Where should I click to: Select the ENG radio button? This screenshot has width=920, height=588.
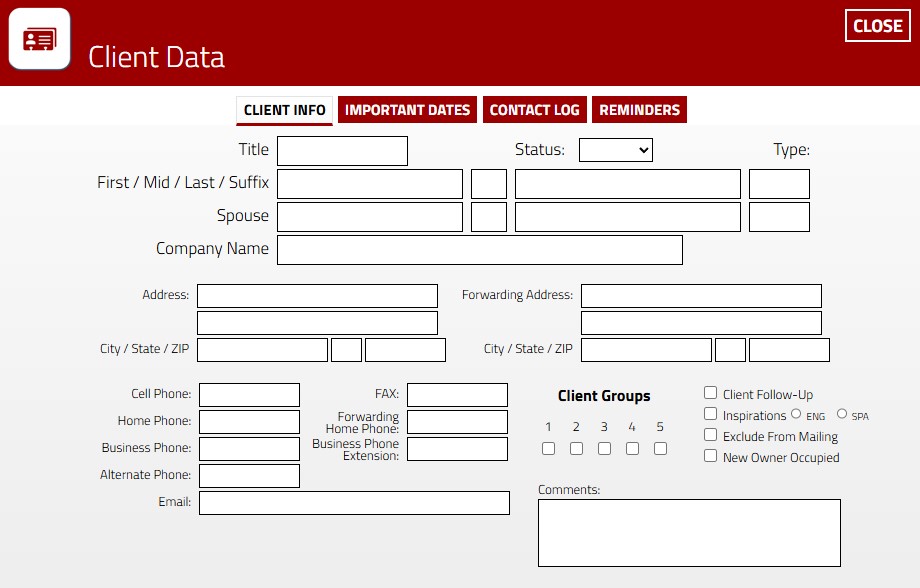(x=796, y=414)
